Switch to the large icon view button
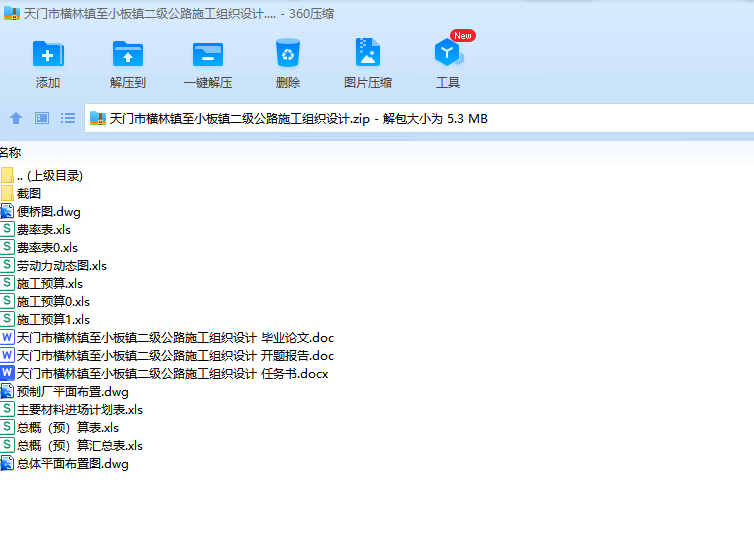The width and height of the screenshot is (754, 548). point(42,118)
